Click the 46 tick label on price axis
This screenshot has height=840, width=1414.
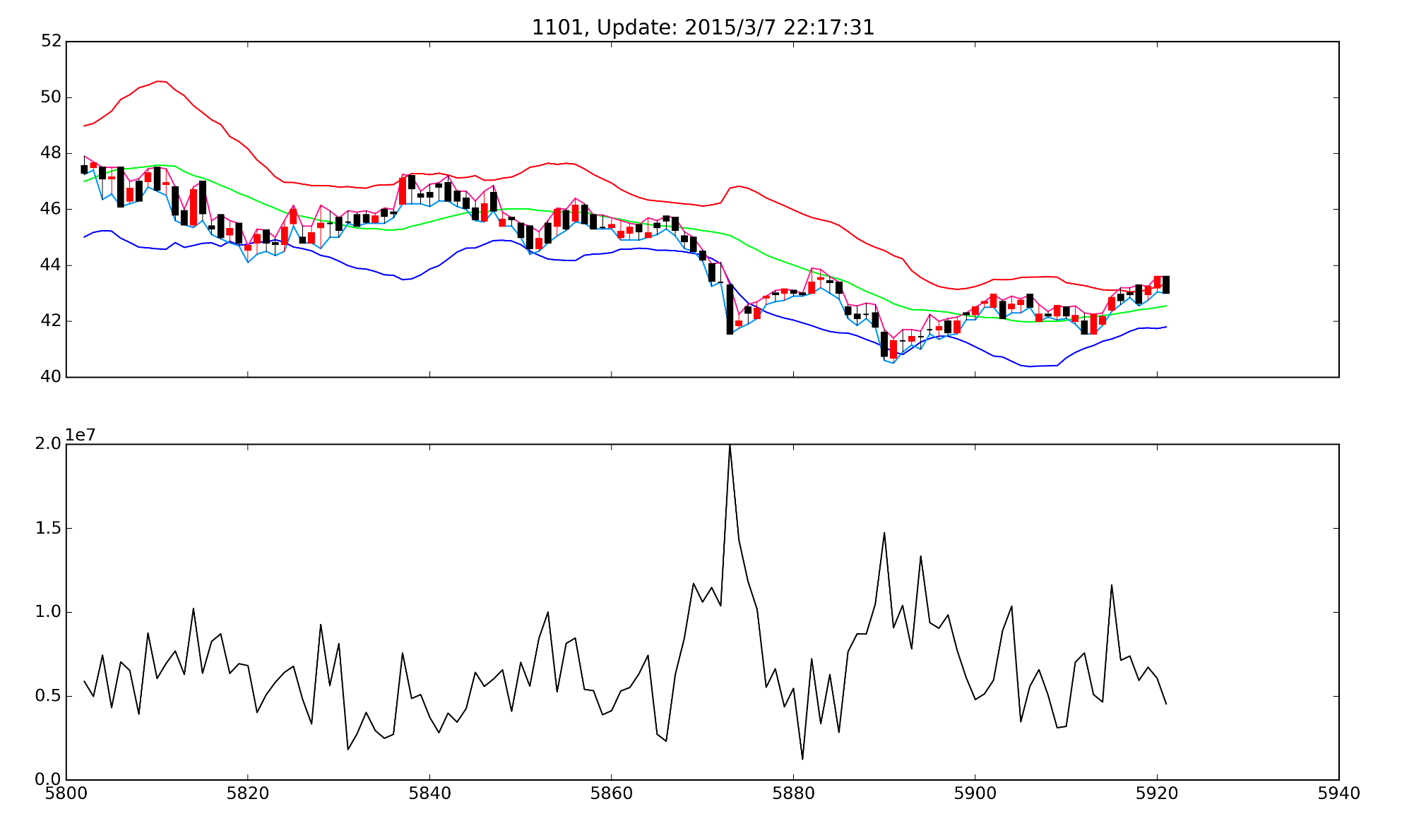click(x=52, y=210)
